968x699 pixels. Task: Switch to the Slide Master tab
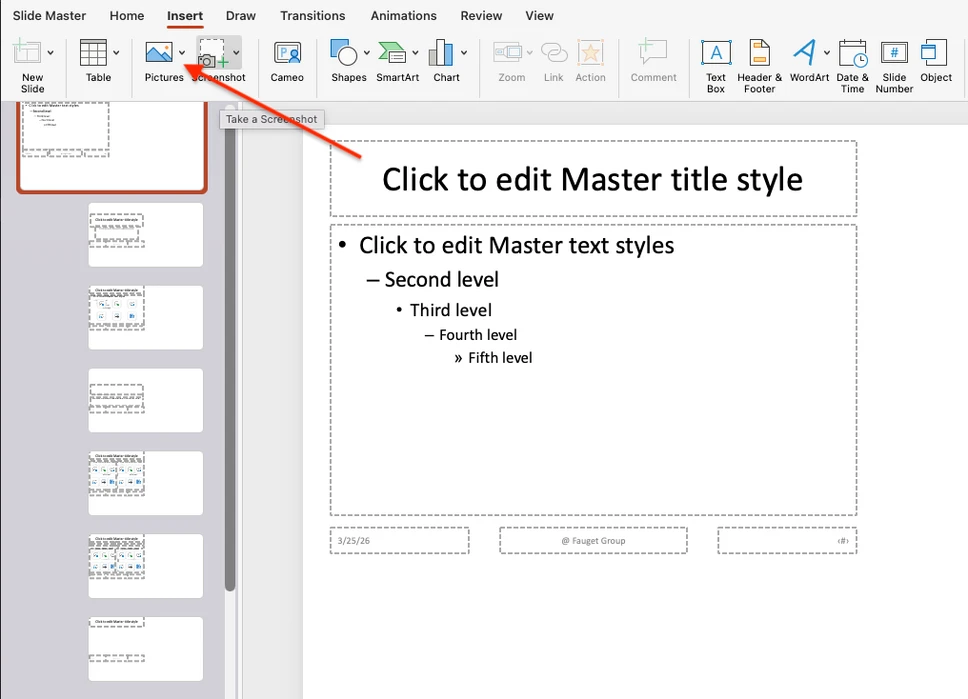point(49,15)
